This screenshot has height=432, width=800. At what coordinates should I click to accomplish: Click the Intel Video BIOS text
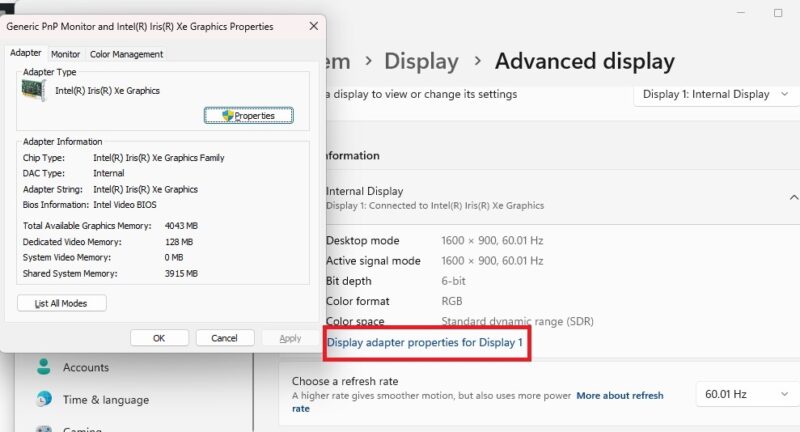125,205
